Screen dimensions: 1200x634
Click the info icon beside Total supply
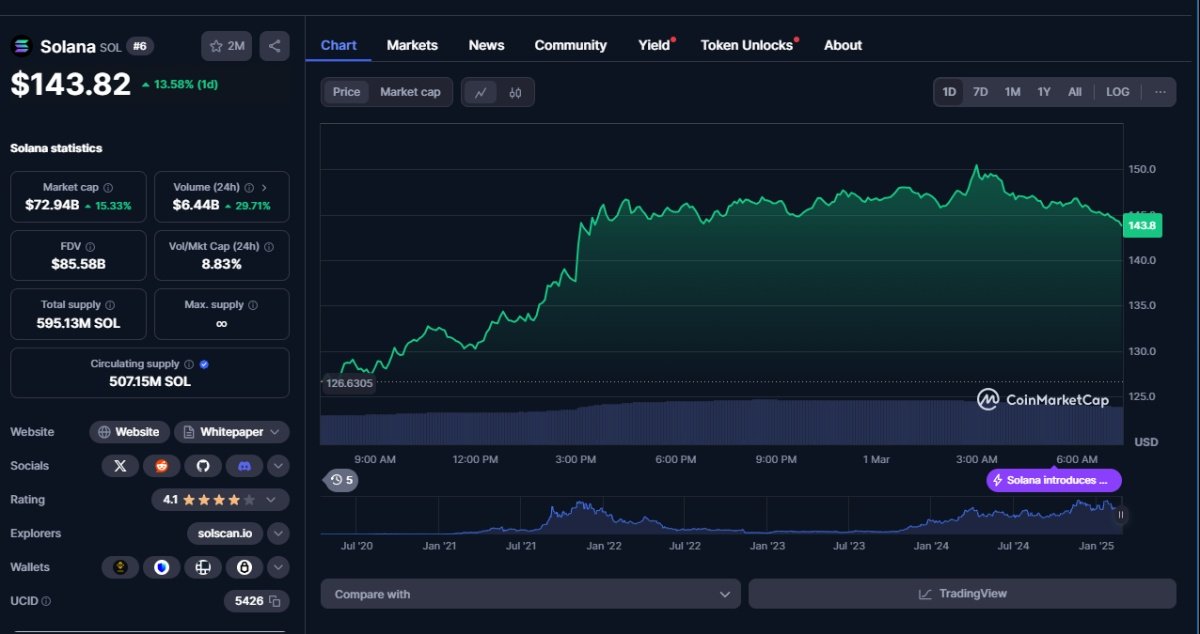[x=110, y=305]
